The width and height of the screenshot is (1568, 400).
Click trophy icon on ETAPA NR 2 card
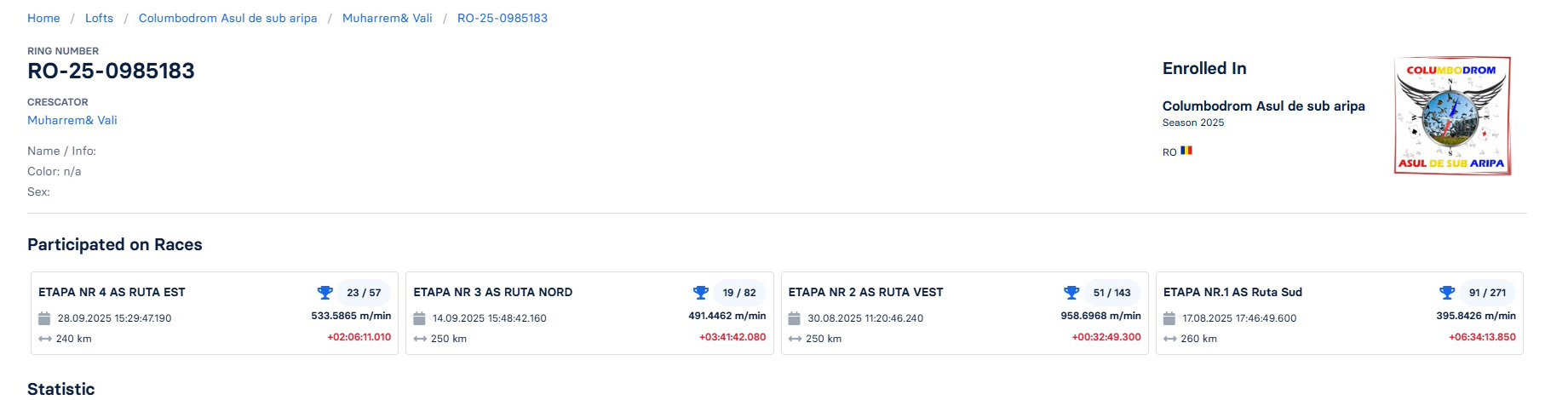1071,293
